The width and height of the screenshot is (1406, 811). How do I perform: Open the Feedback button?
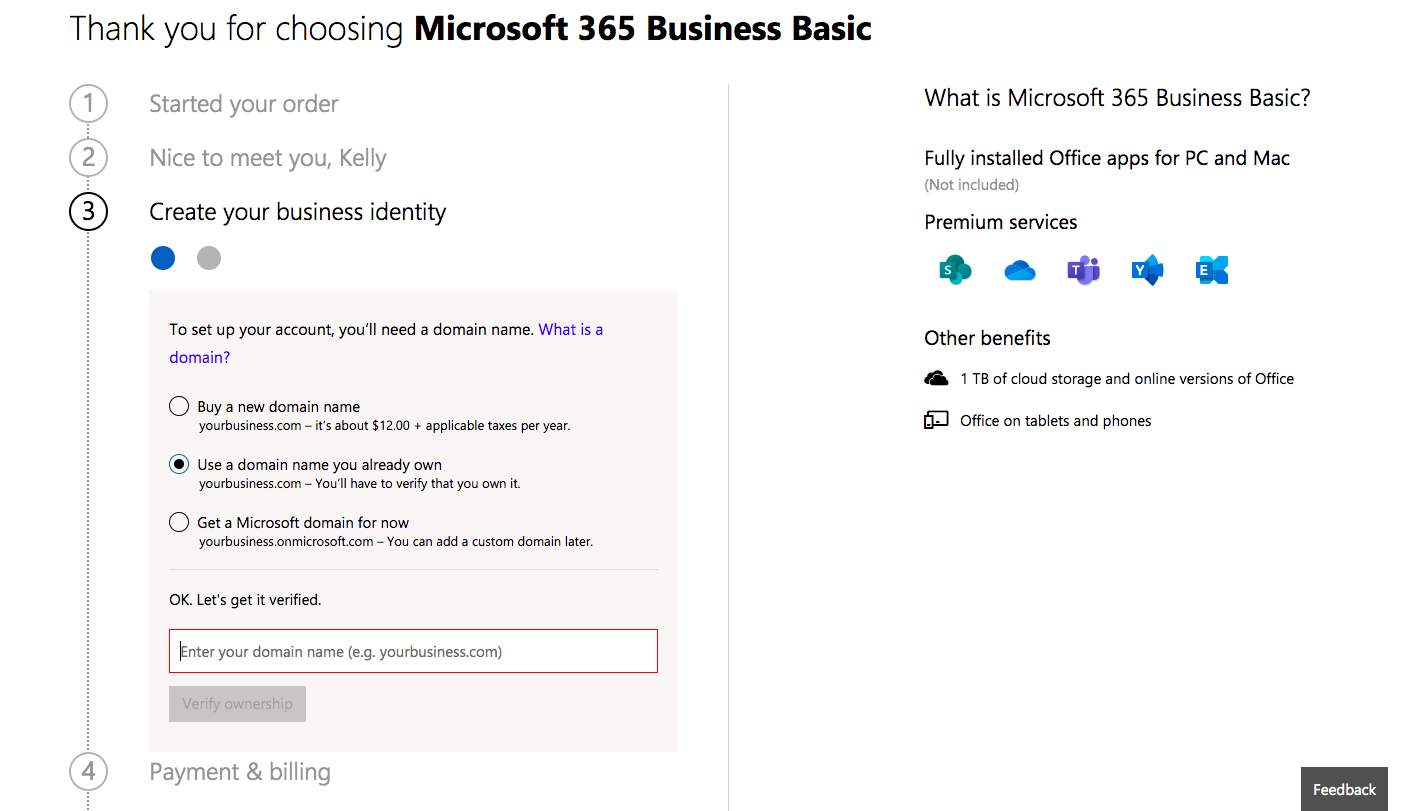1344,789
